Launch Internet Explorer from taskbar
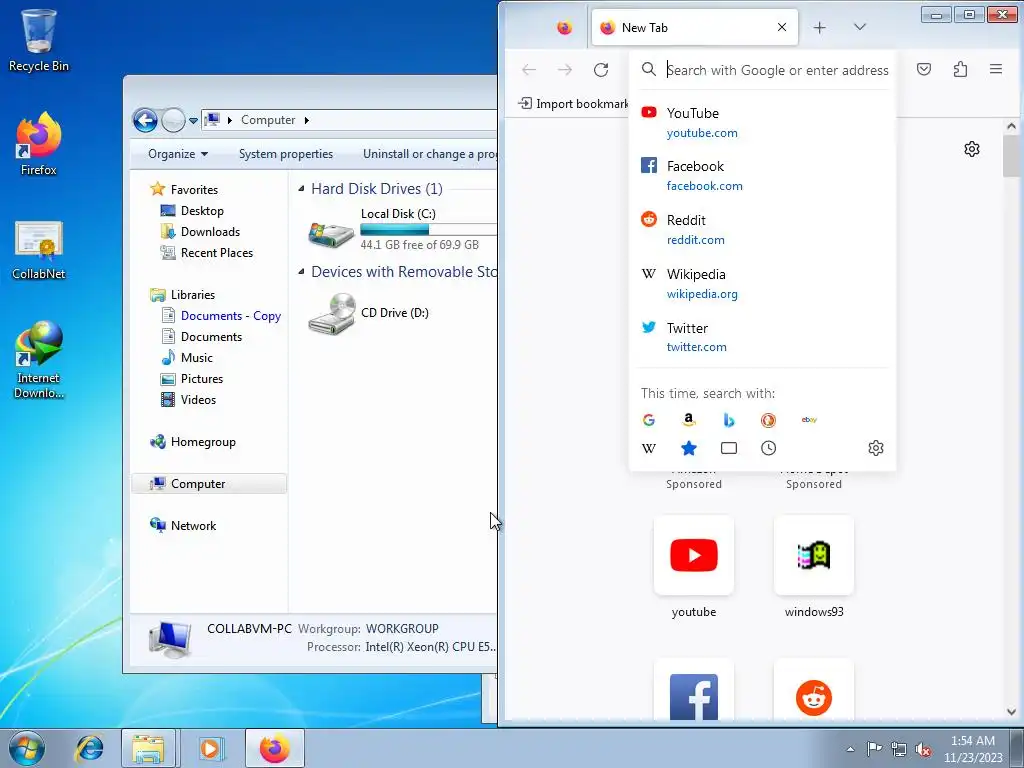The image size is (1024, 768). coord(89,748)
